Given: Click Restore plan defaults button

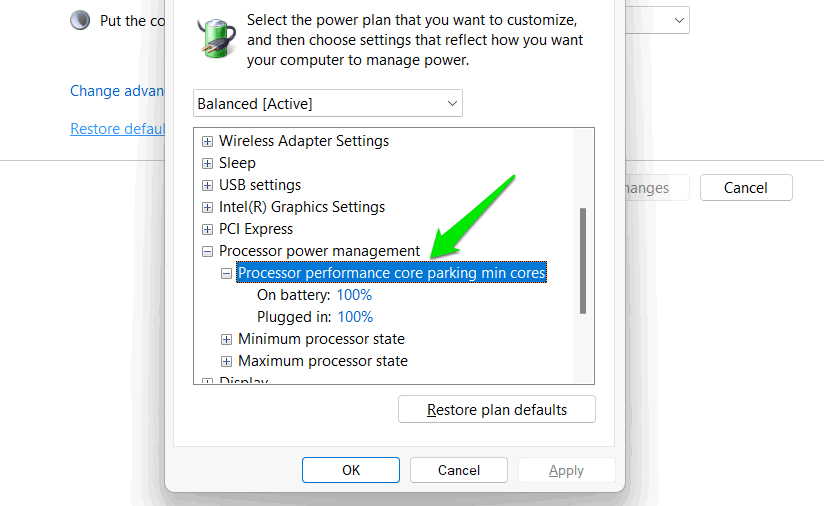Looking at the screenshot, I should 496,410.
